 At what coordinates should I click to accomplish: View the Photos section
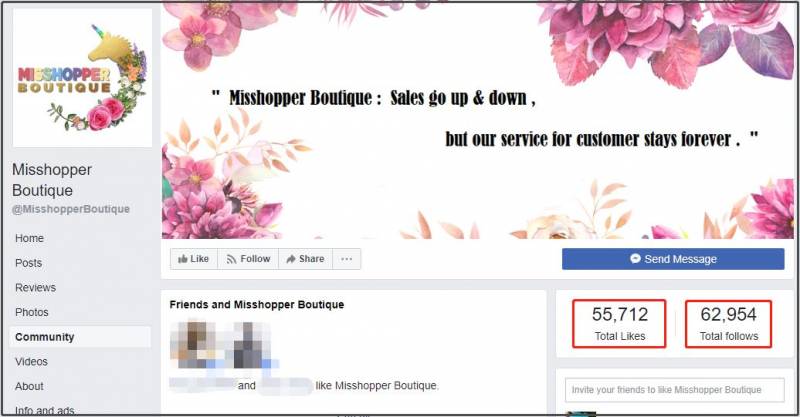tap(32, 312)
